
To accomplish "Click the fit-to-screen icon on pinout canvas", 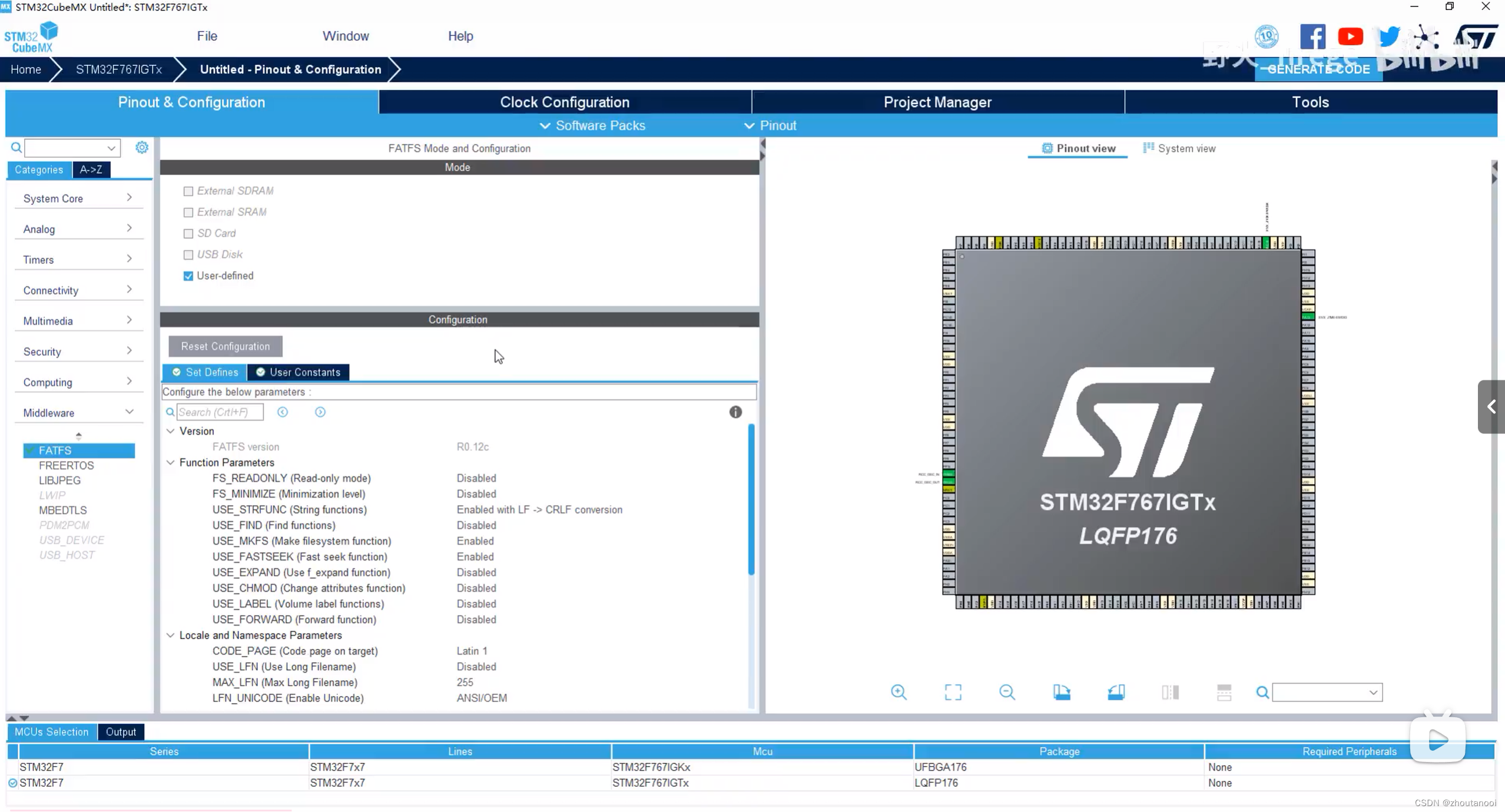I will coord(953,691).
